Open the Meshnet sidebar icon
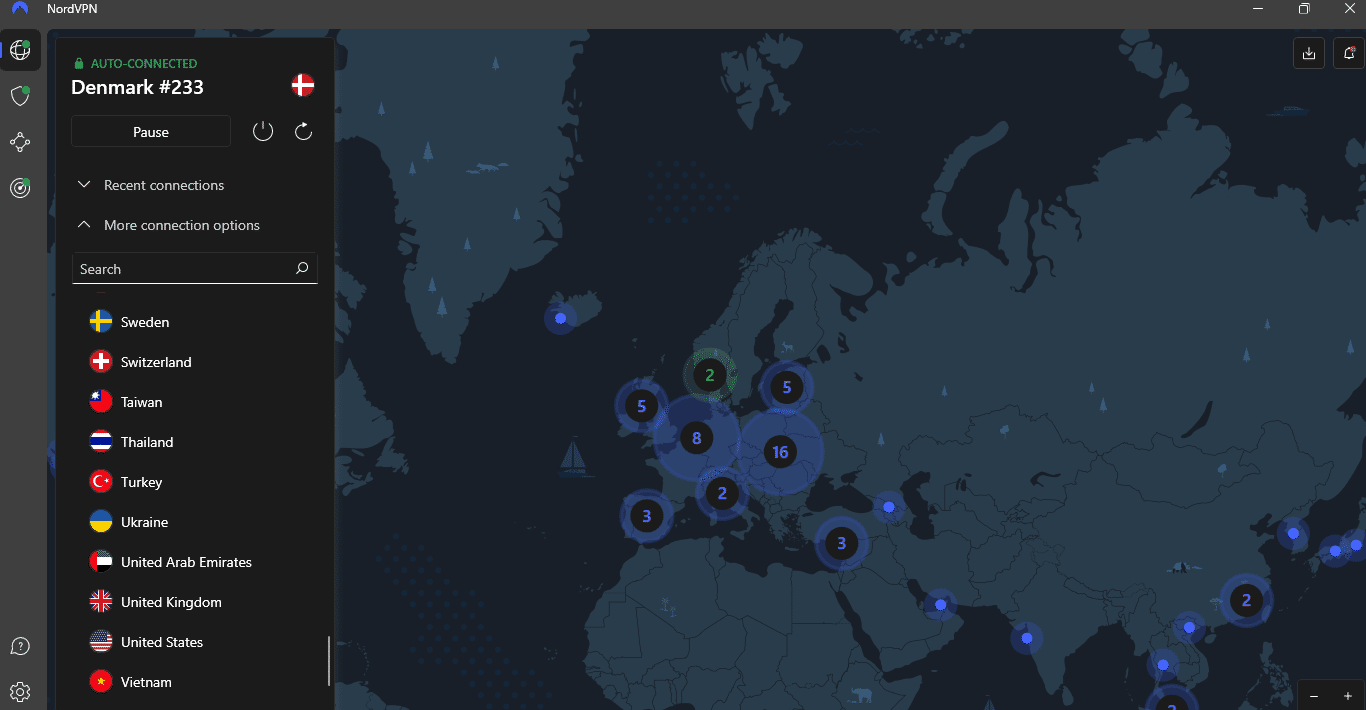 [20, 142]
